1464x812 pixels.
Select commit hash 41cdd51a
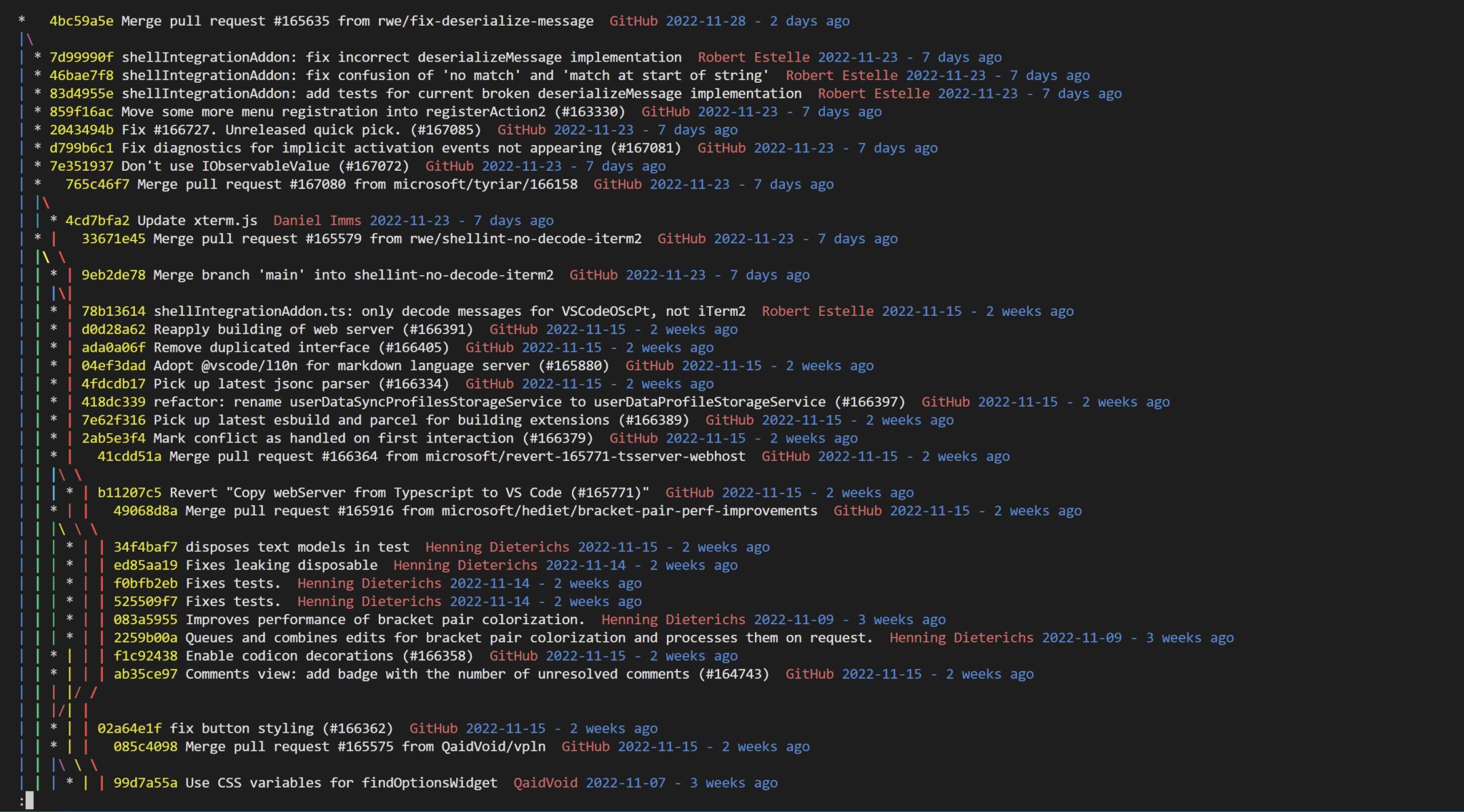pos(129,456)
